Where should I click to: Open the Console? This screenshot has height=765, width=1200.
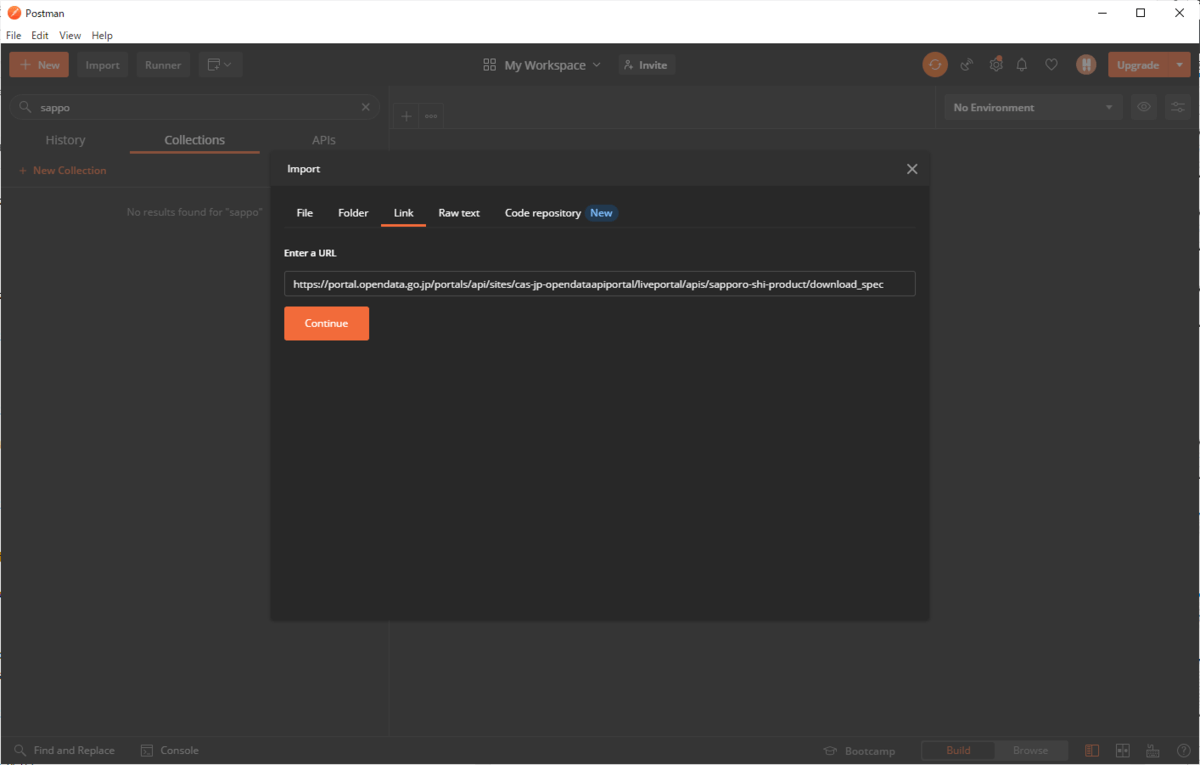(x=170, y=750)
